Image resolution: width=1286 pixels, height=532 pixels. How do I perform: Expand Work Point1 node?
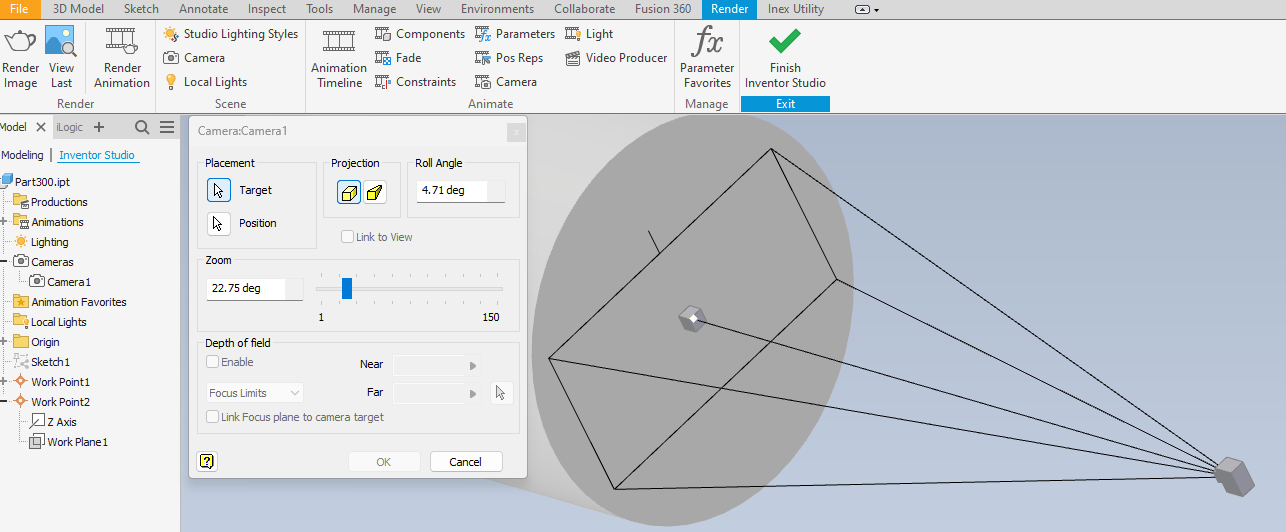[x=4, y=382]
